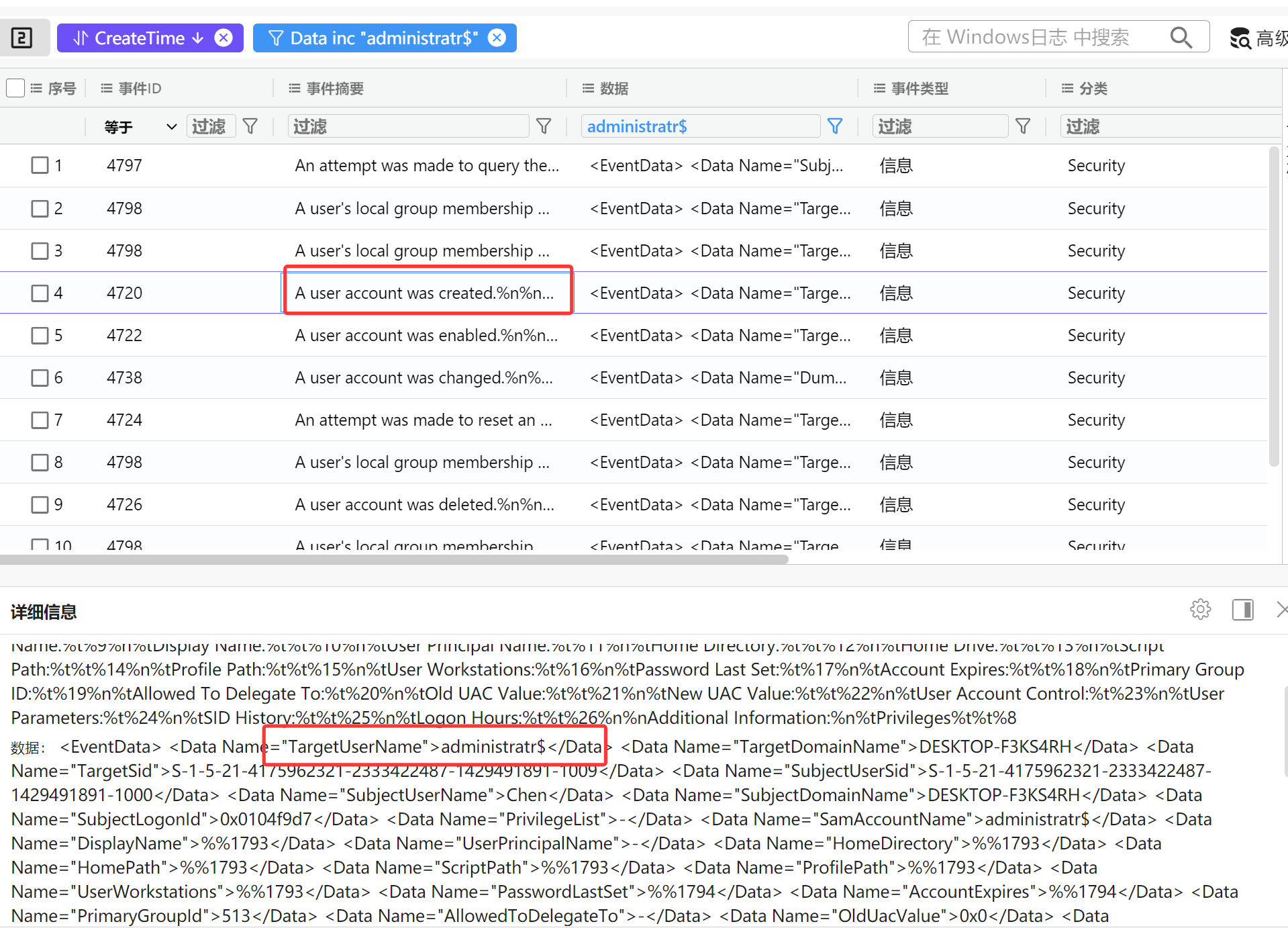Expand the 等于 operator dropdown

pyautogui.click(x=140, y=126)
